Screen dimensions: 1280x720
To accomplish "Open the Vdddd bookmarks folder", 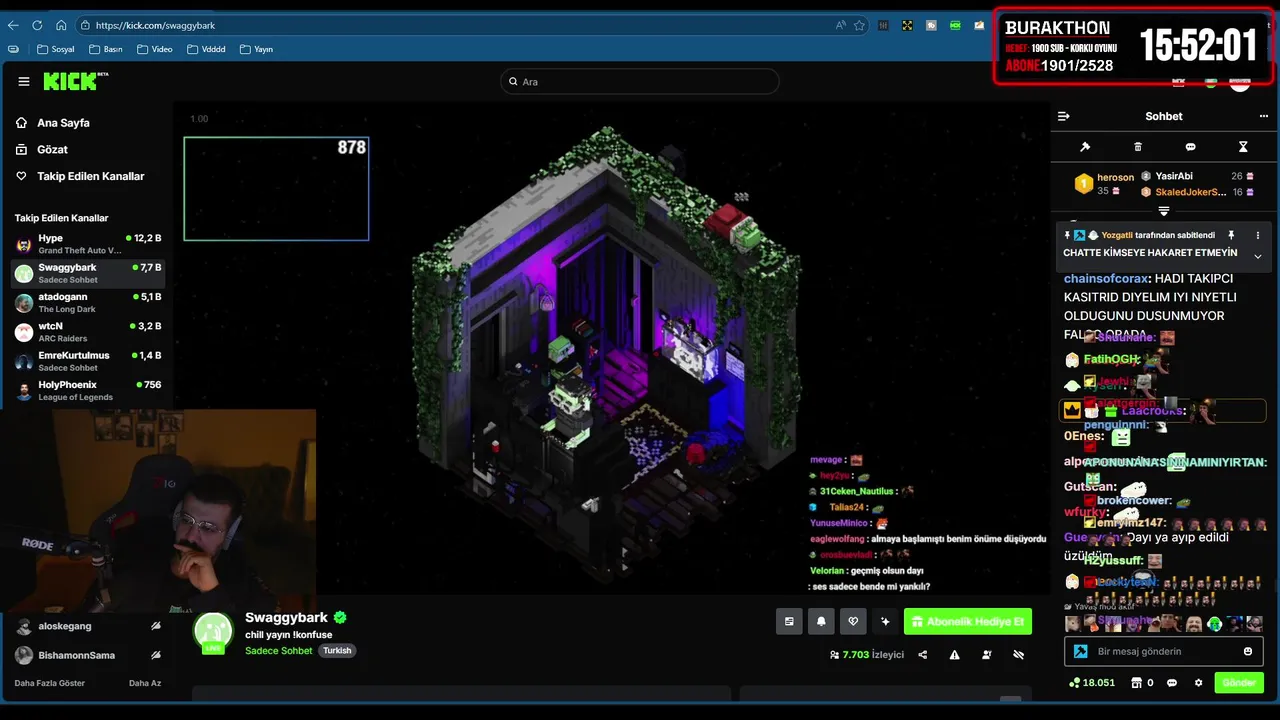I will [x=206, y=49].
